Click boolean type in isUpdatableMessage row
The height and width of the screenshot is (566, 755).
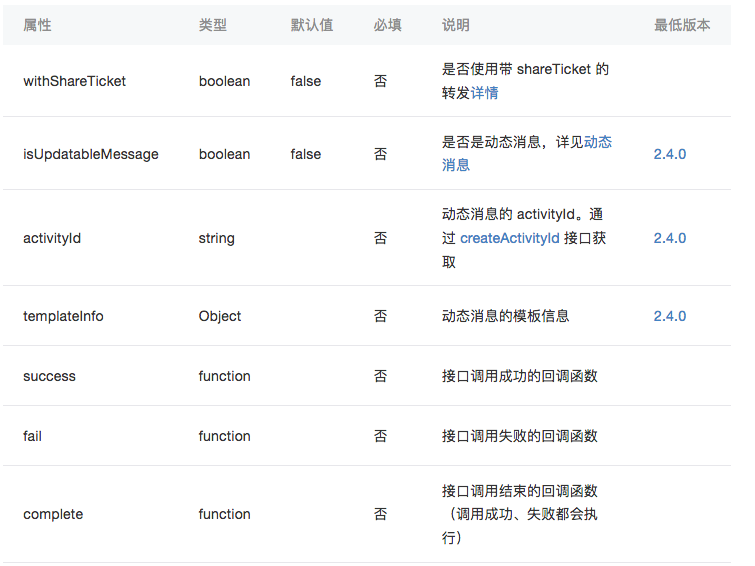[224, 154]
